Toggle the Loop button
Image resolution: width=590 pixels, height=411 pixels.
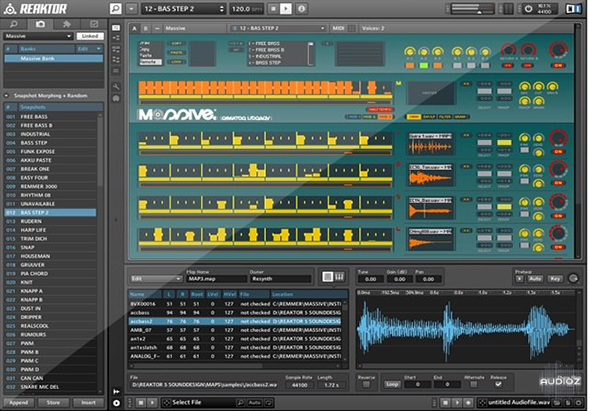point(392,384)
